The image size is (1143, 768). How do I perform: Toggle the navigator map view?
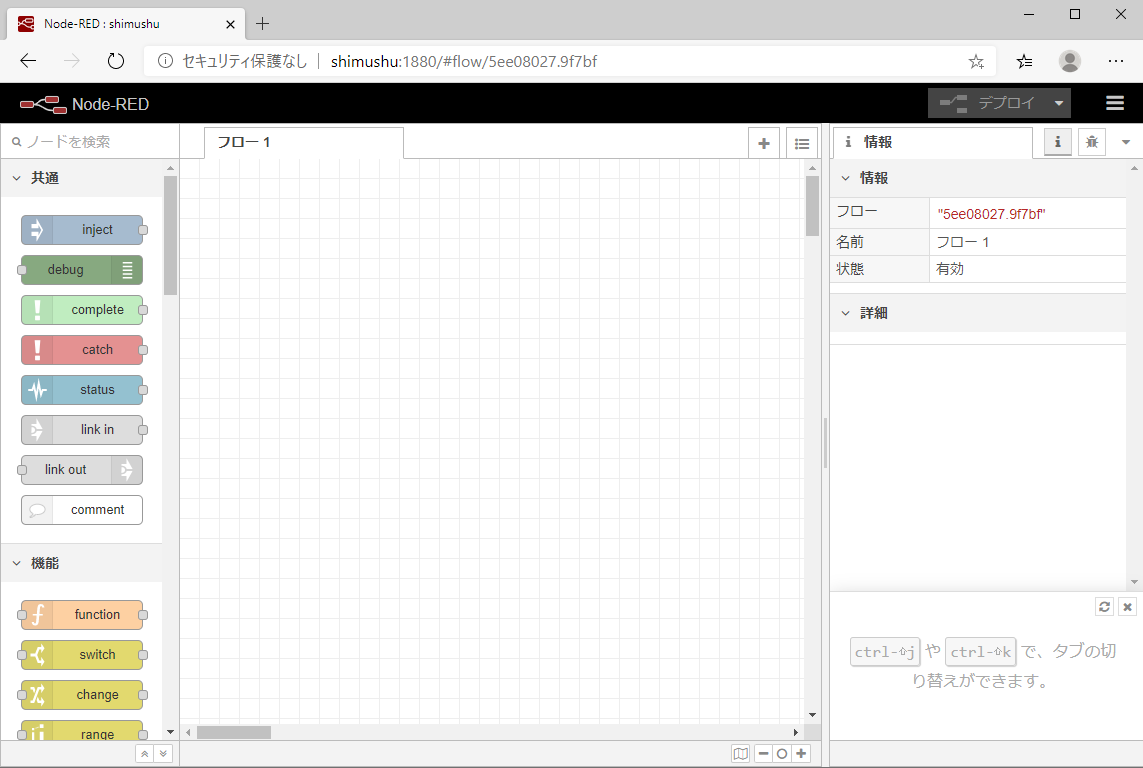[x=741, y=753]
